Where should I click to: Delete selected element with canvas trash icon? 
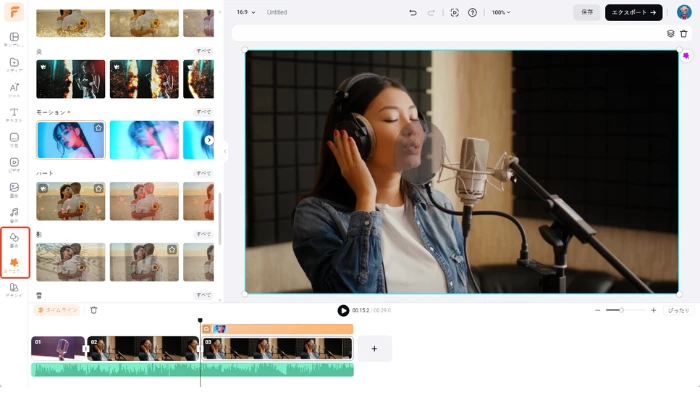(684, 33)
